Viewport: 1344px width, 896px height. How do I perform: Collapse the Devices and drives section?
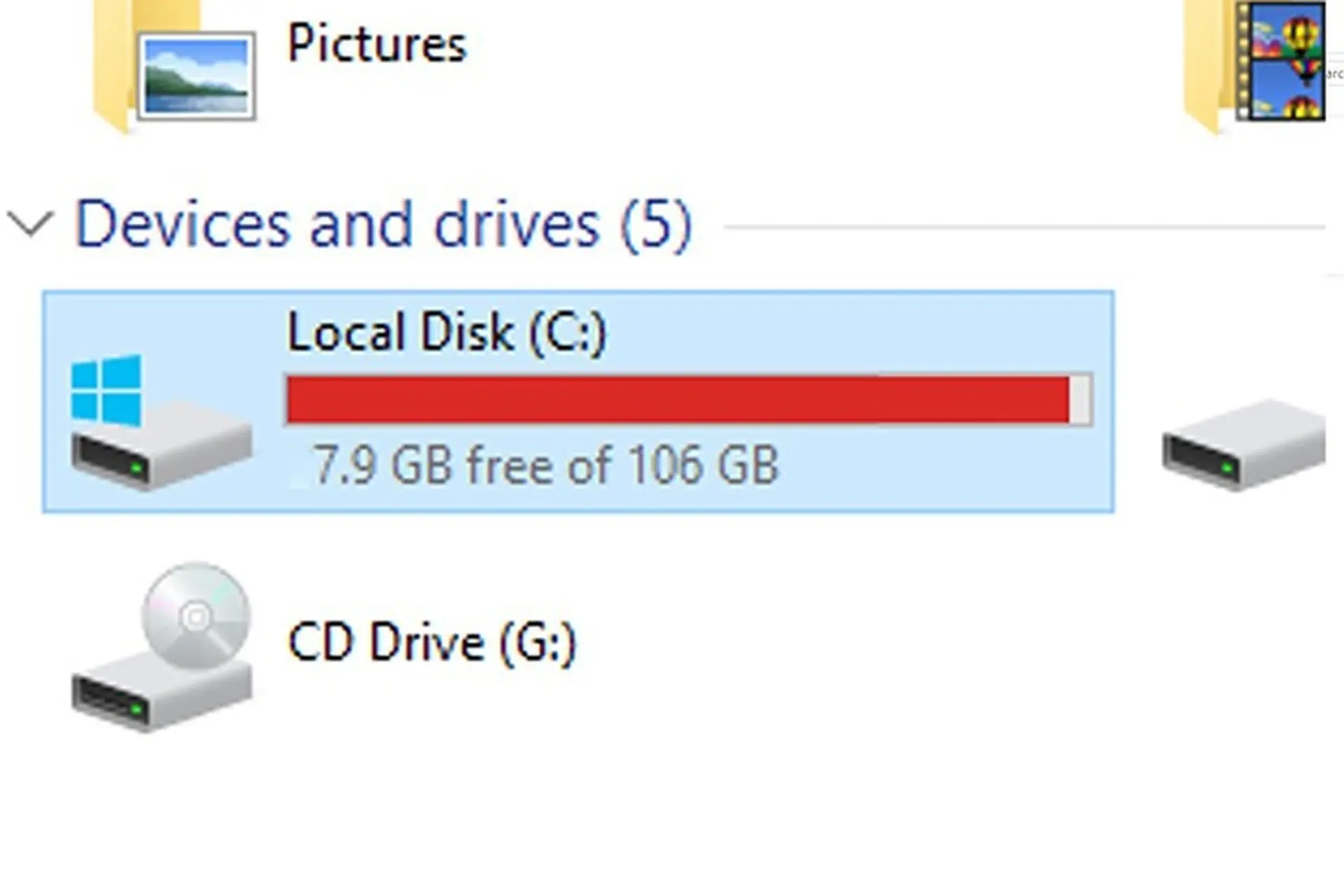point(29,225)
